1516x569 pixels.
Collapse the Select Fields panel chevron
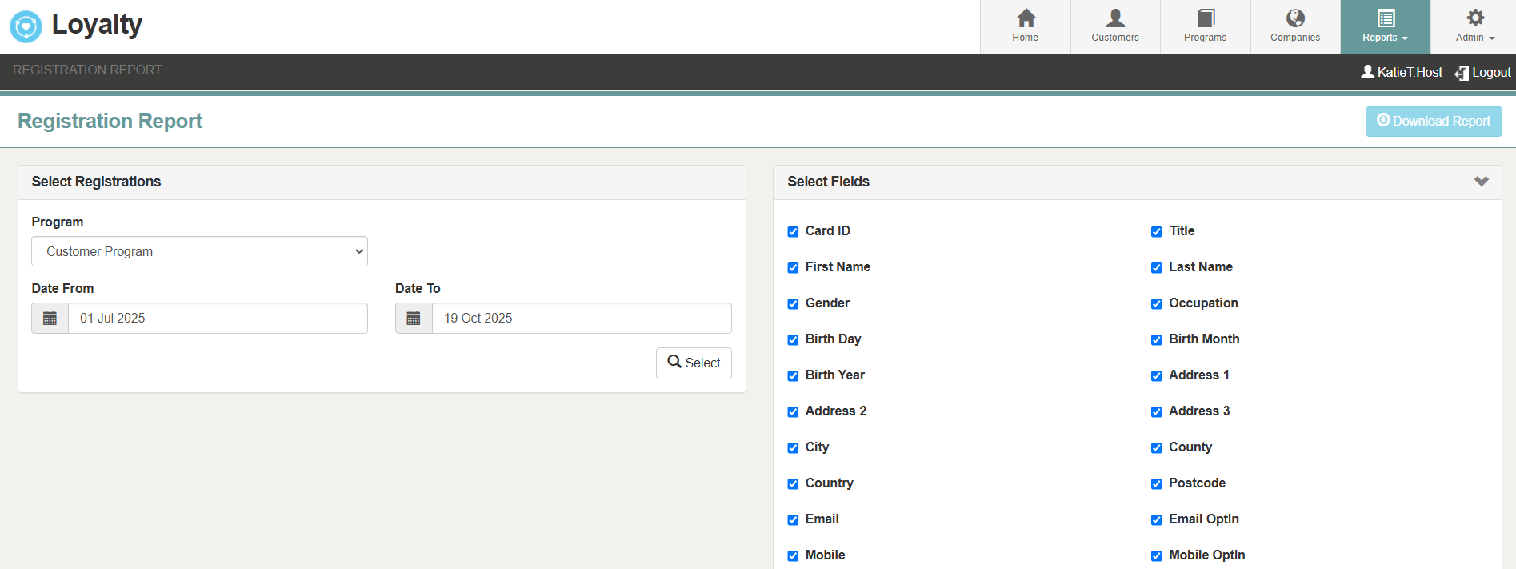[x=1481, y=182]
